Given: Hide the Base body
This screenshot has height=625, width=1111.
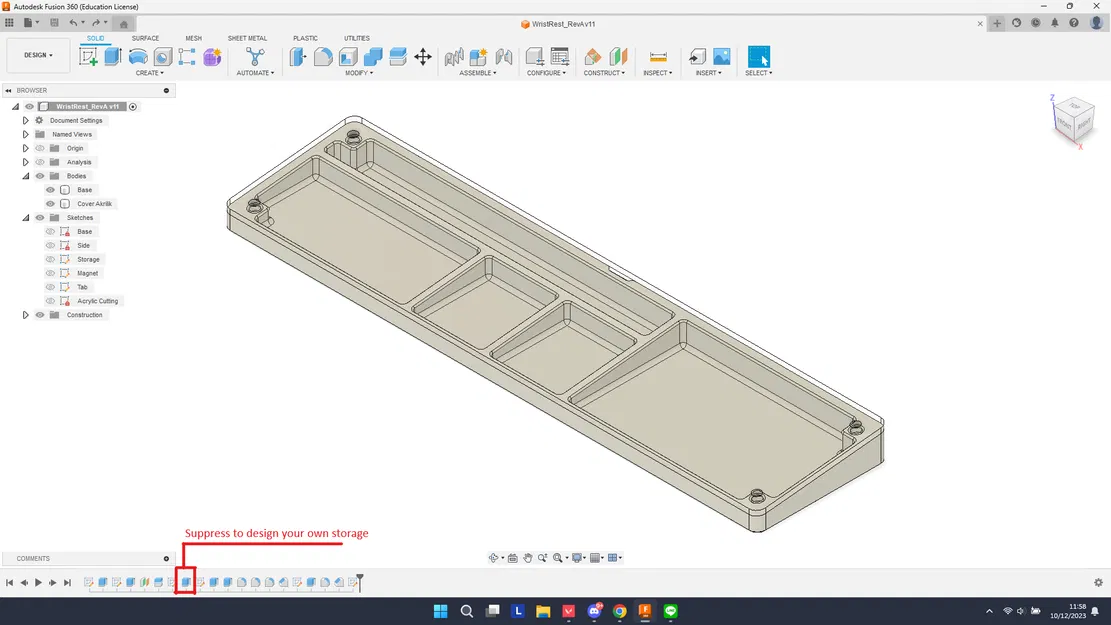Looking at the screenshot, I should click(49, 189).
